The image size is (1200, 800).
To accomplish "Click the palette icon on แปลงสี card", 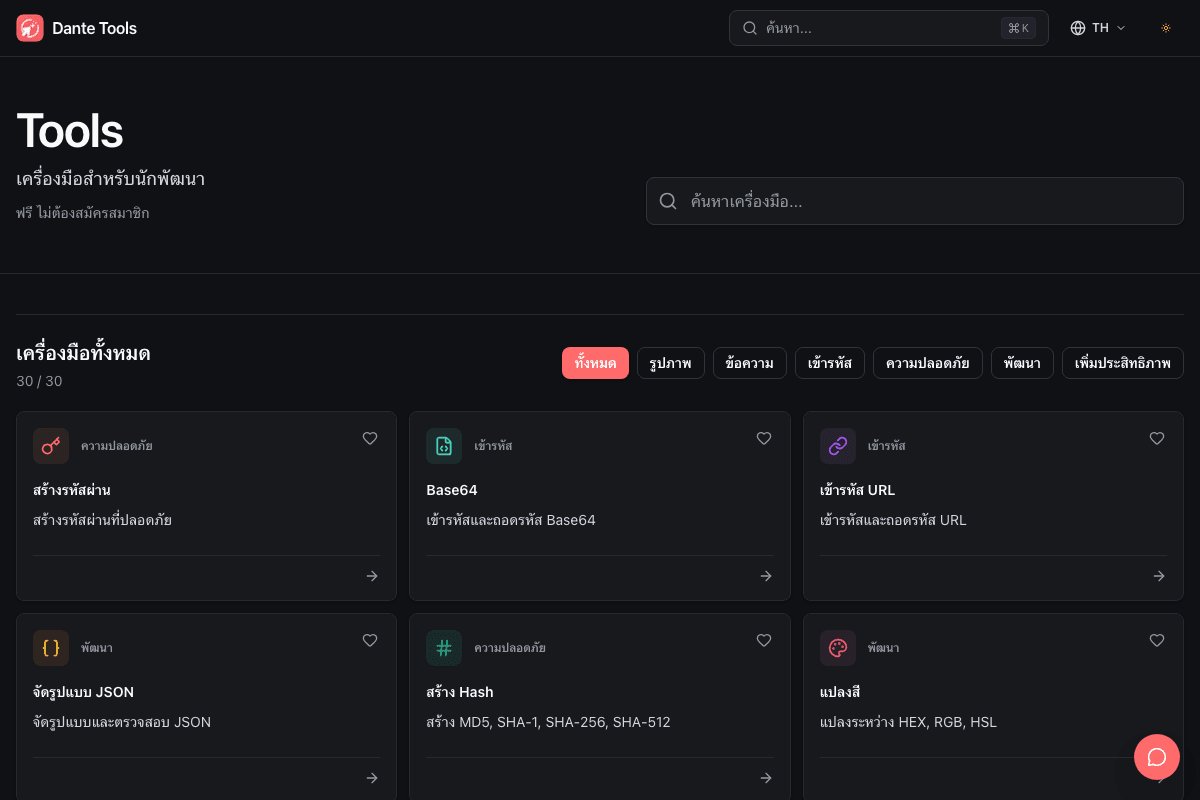I will coord(838,648).
